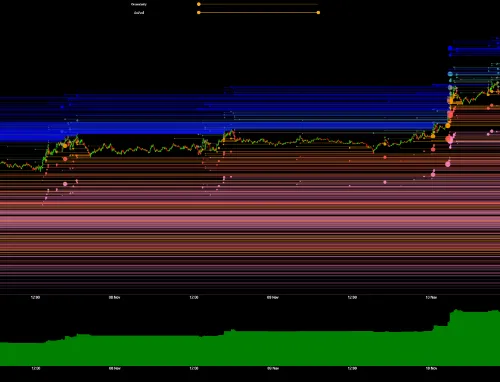Click the right handle of the lower range slider
This screenshot has height=382, width=500.
pyautogui.click(x=318, y=13)
